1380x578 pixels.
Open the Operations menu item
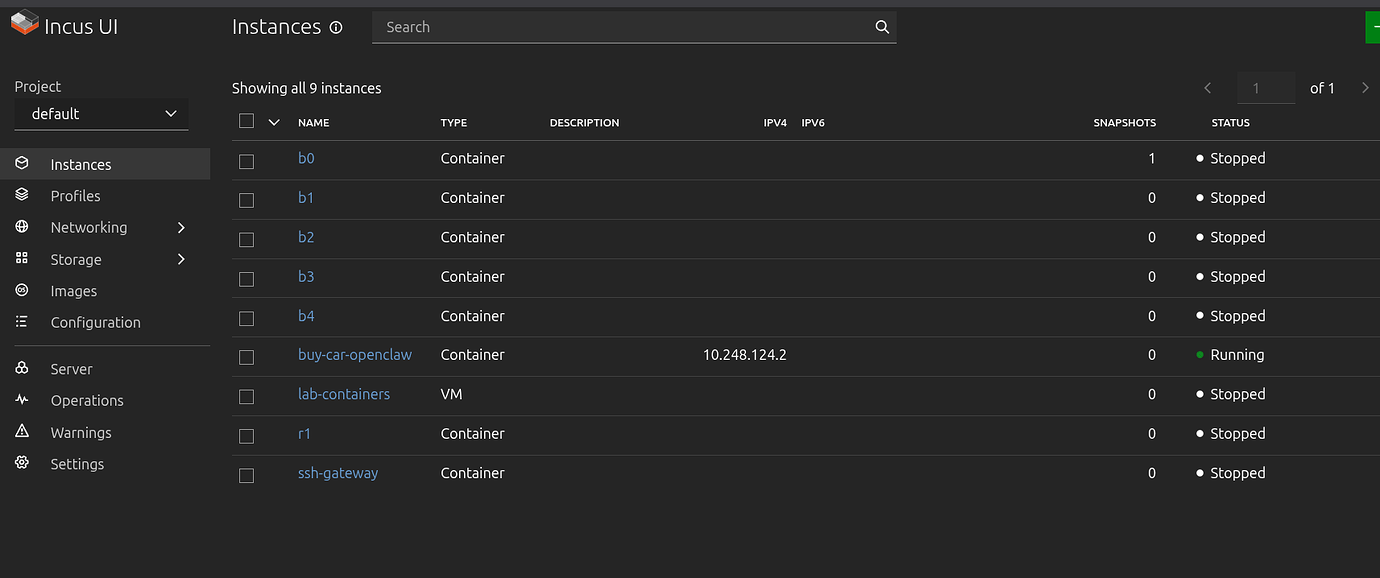[87, 400]
